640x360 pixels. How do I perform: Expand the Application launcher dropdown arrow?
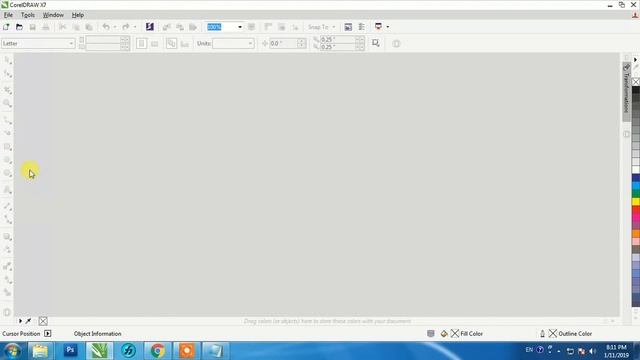pyautogui.click(x=387, y=27)
